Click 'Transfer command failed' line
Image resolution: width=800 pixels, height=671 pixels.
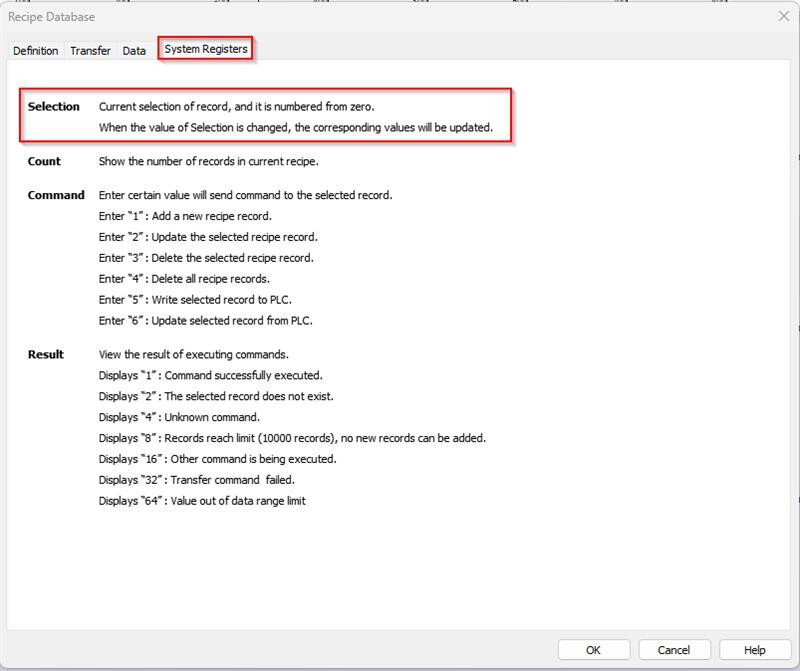(197, 480)
